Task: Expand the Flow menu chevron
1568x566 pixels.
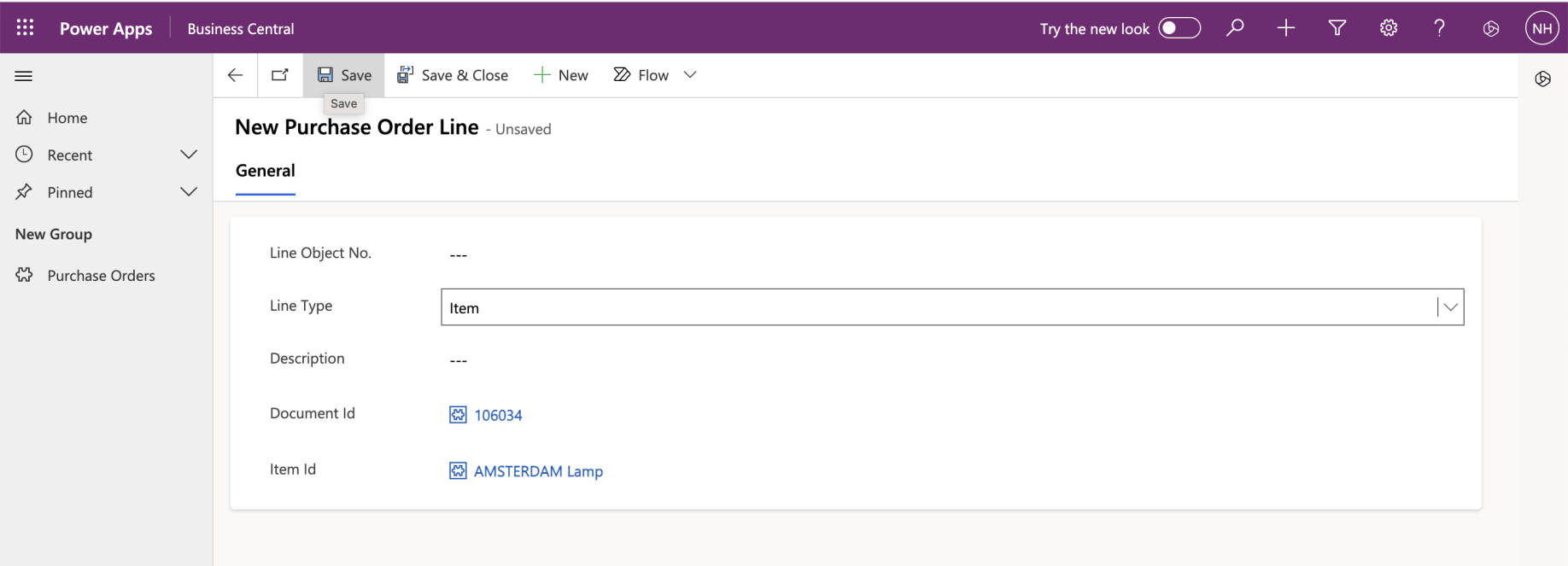Action: (690, 75)
